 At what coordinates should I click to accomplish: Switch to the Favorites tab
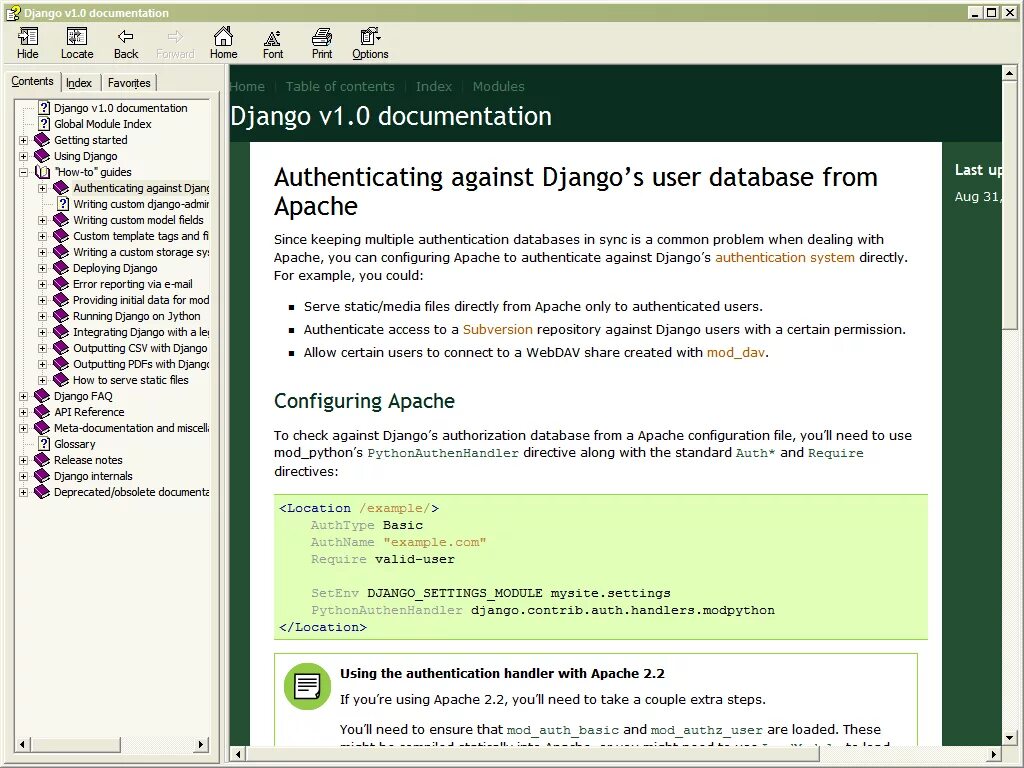(129, 83)
